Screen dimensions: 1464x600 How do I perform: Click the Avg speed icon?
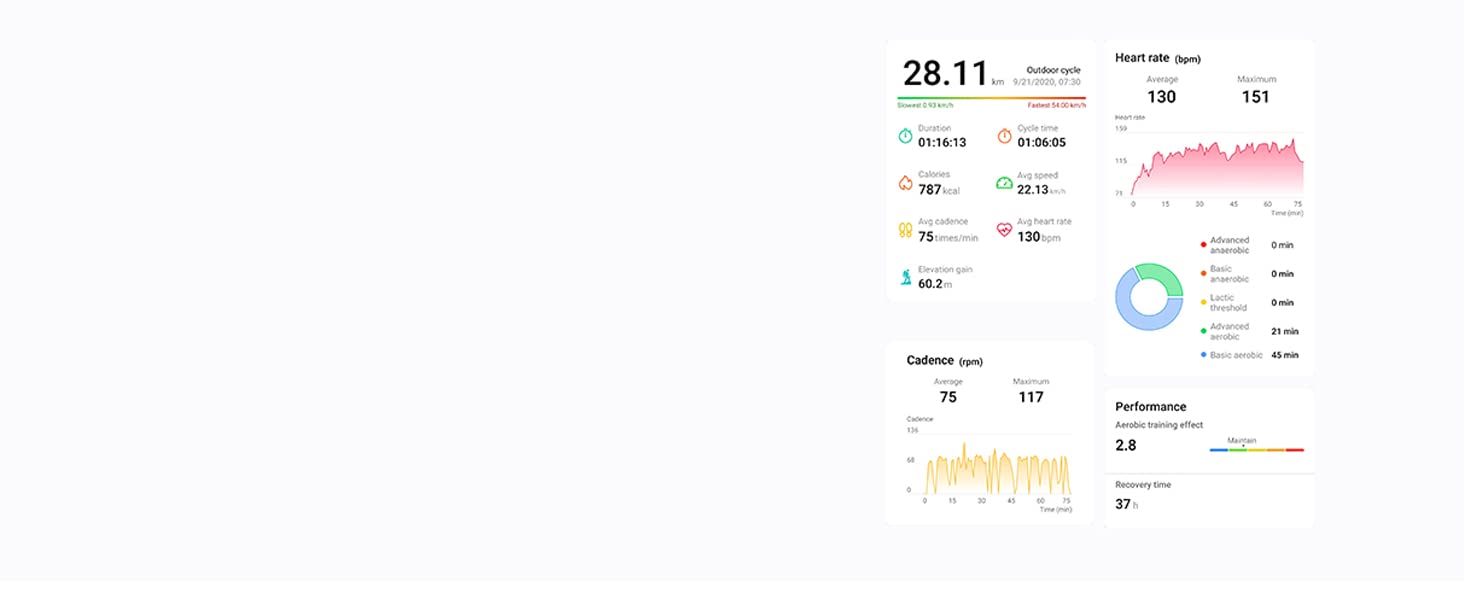click(x=1004, y=182)
